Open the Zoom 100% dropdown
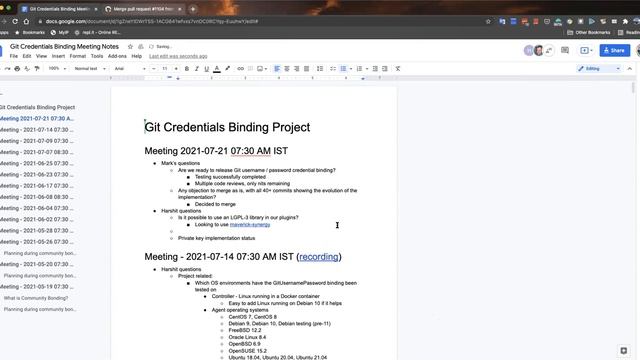Viewport: 640px width, 360px height. coord(58,69)
